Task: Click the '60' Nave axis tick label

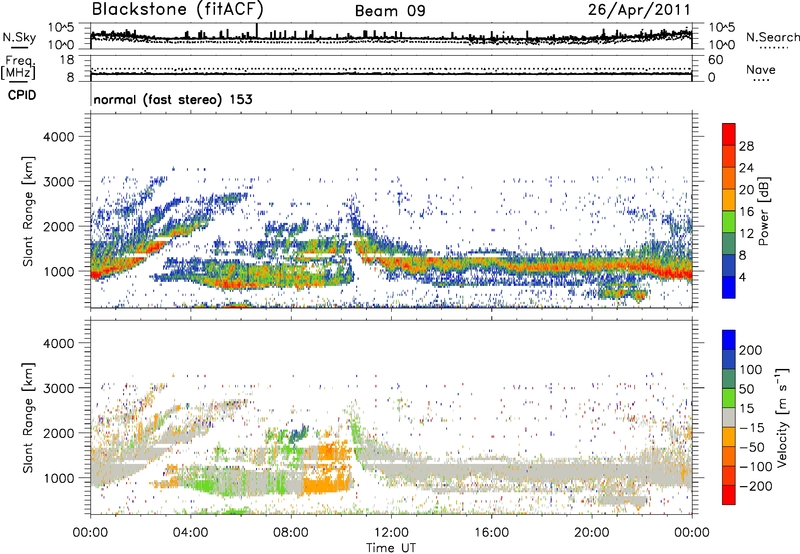Action: click(x=716, y=60)
